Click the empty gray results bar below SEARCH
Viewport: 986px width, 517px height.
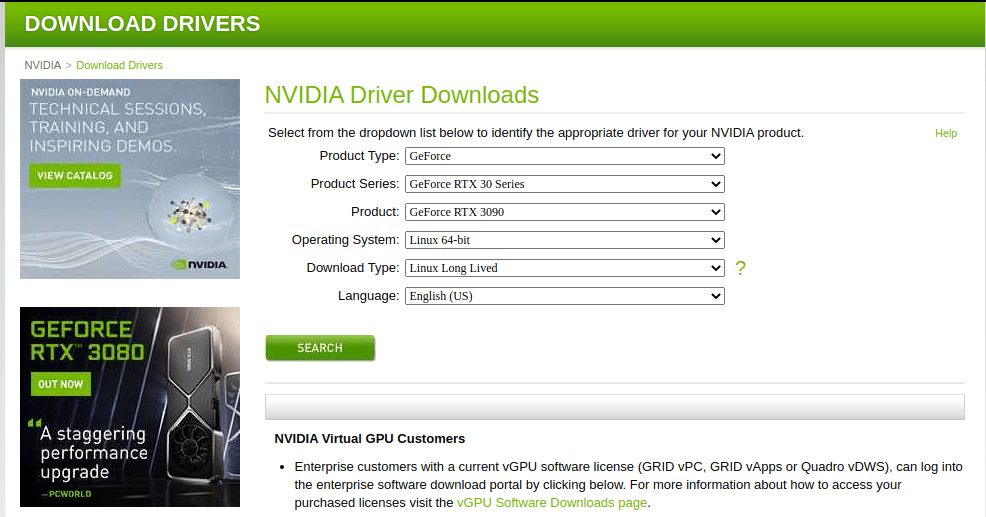tap(614, 407)
